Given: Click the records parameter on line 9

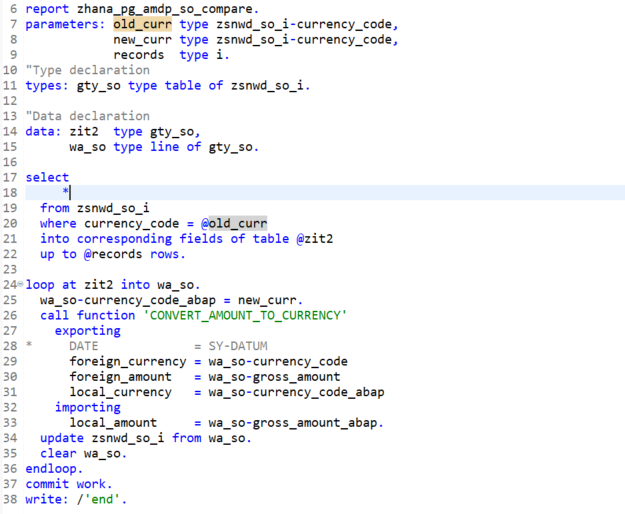Looking at the screenshot, I should (x=138, y=55).
